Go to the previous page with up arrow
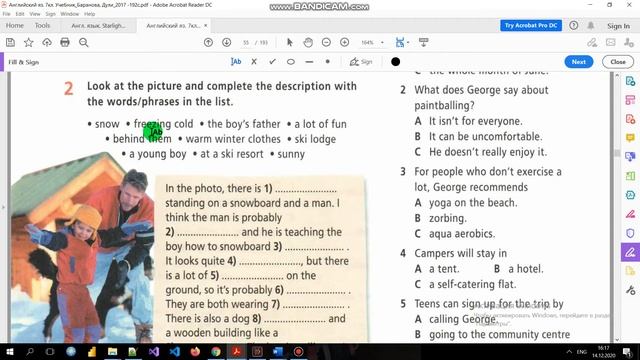The width and height of the screenshot is (640, 360). [x=208, y=42]
